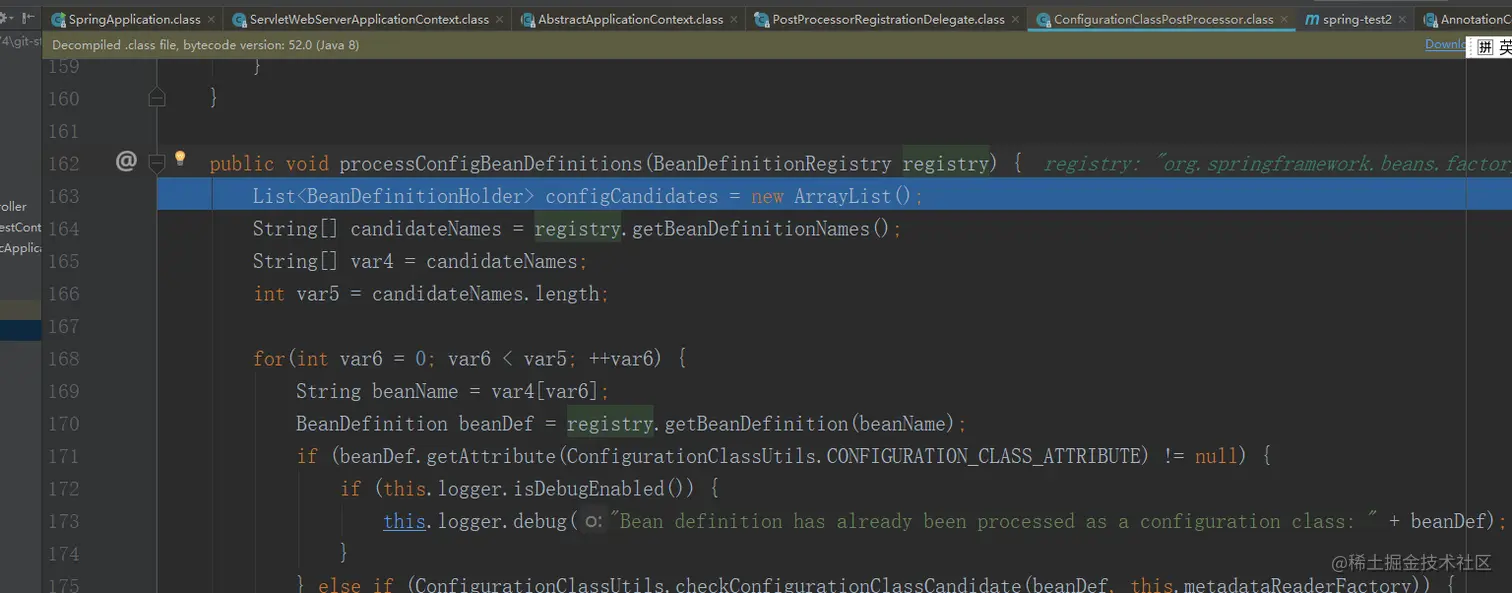Switch to the spring-test2 tab
The width and height of the screenshot is (1512, 593).
(x=1357, y=19)
